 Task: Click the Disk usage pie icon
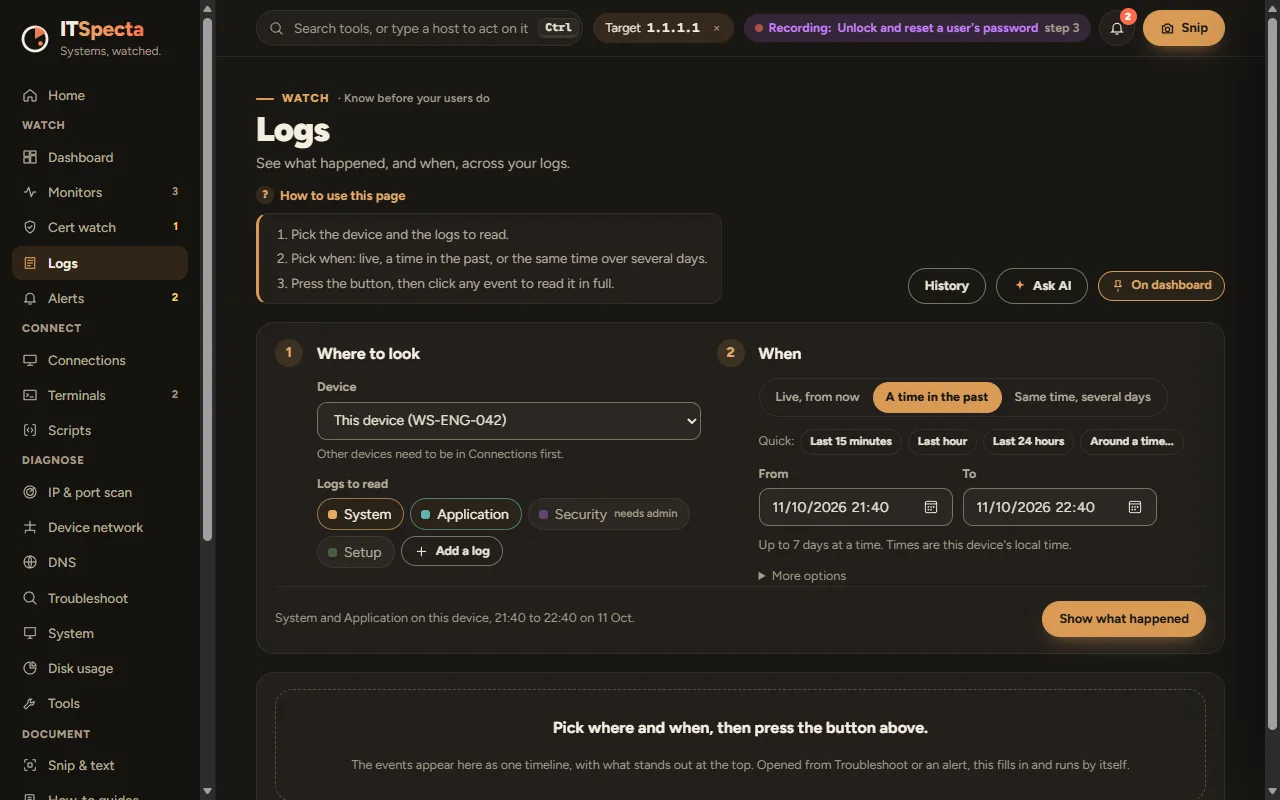[x=30, y=669]
